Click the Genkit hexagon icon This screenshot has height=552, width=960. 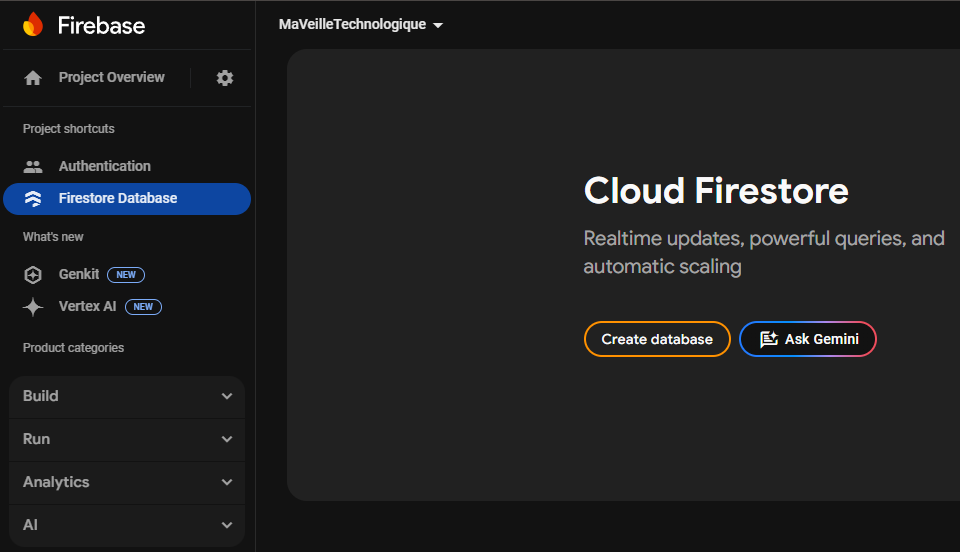coord(33,275)
